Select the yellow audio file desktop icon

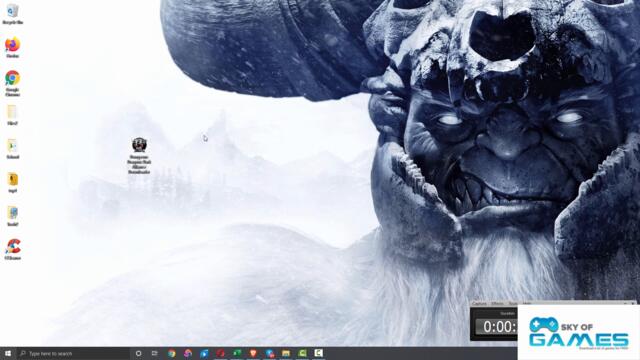point(13,182)
